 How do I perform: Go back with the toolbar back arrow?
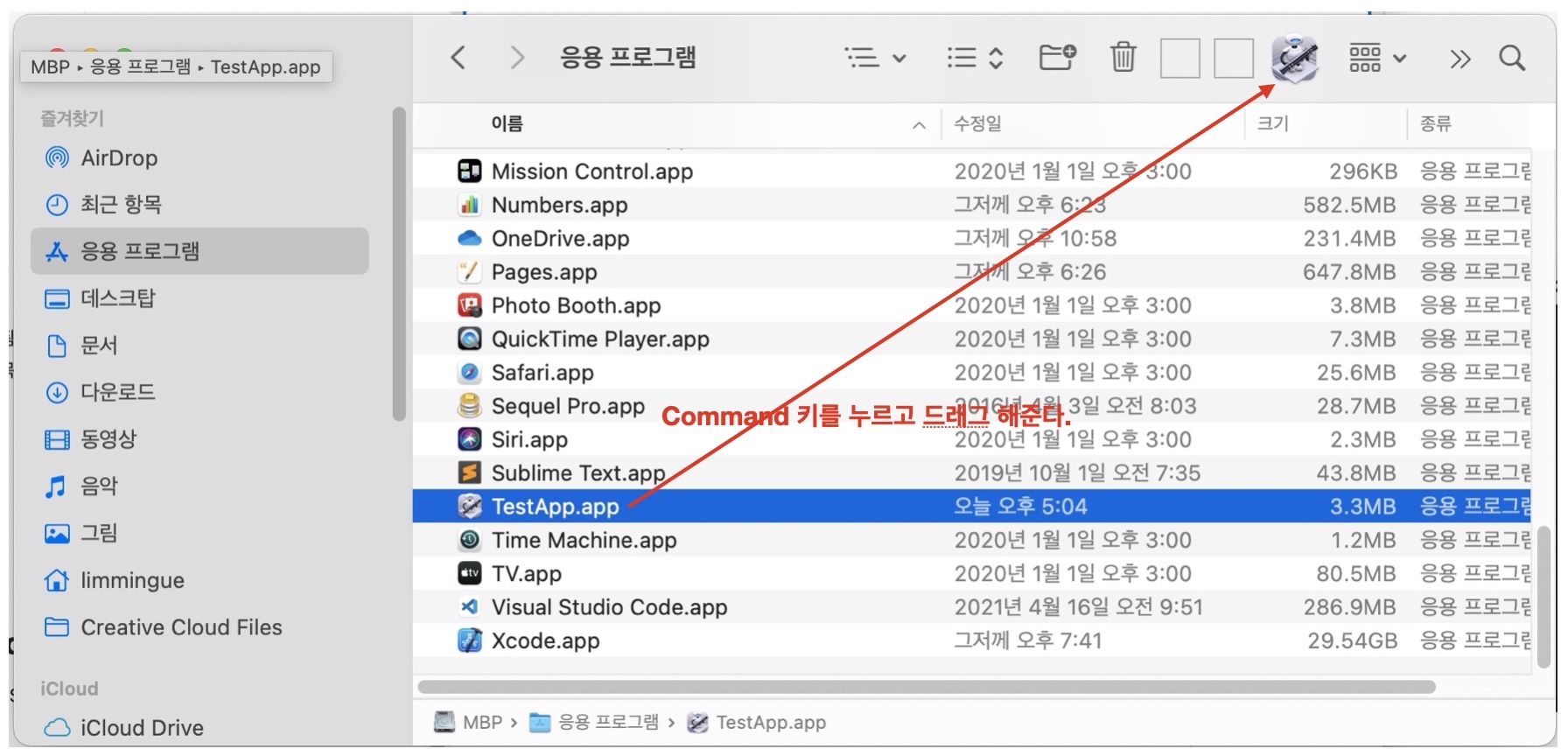(458, 58)
